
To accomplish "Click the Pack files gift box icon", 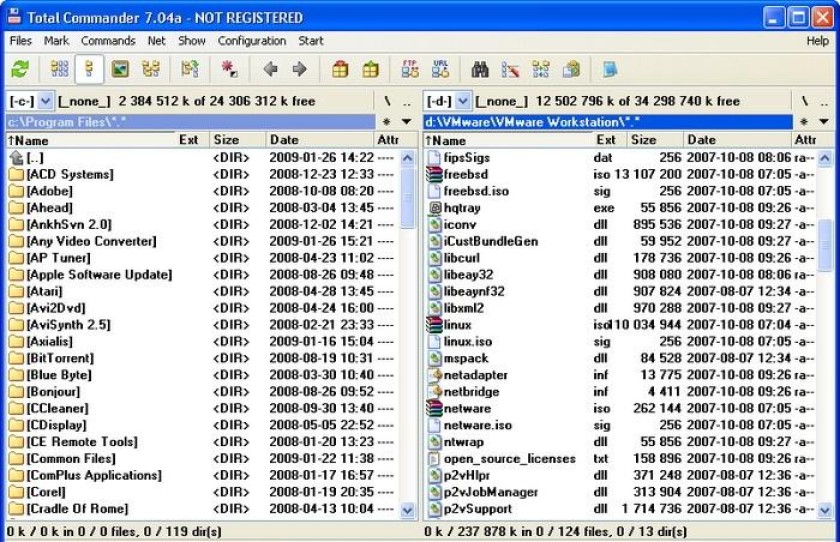I will pyautogui.click(x=340, y=69).
